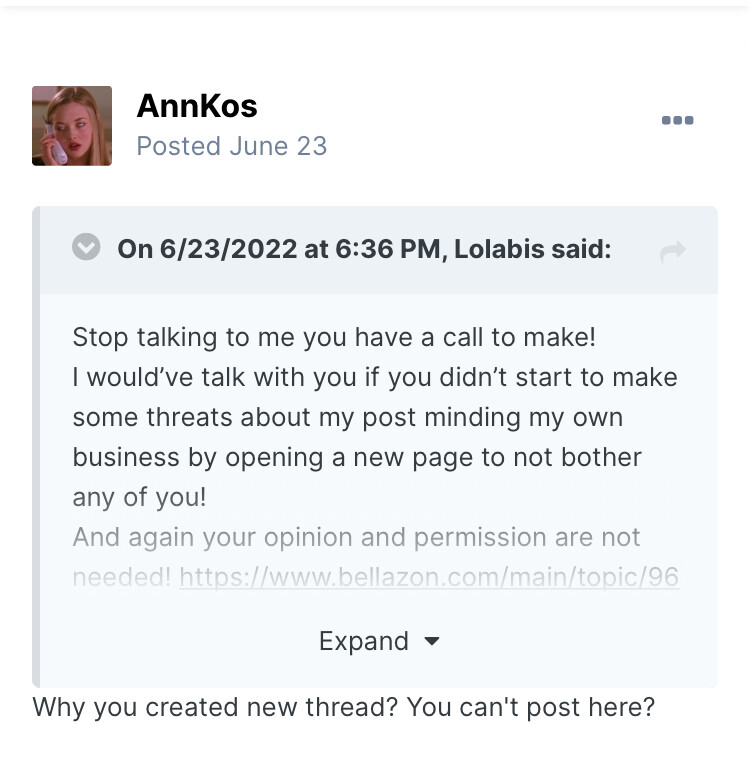Viewport: 750px width, 784px height.
Task: Expand the quoted Lolabis message
Action: click(x=378, y=641)
